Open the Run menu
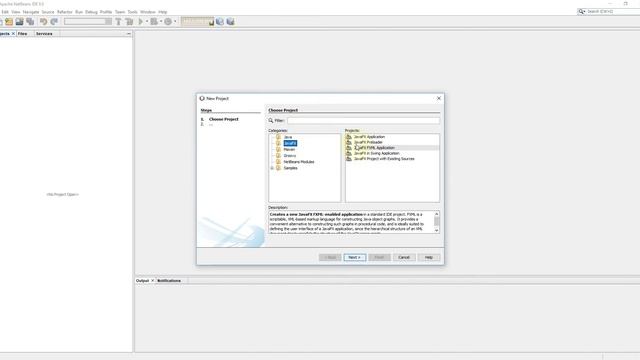640x360 pixels. [x=79, y=12]
